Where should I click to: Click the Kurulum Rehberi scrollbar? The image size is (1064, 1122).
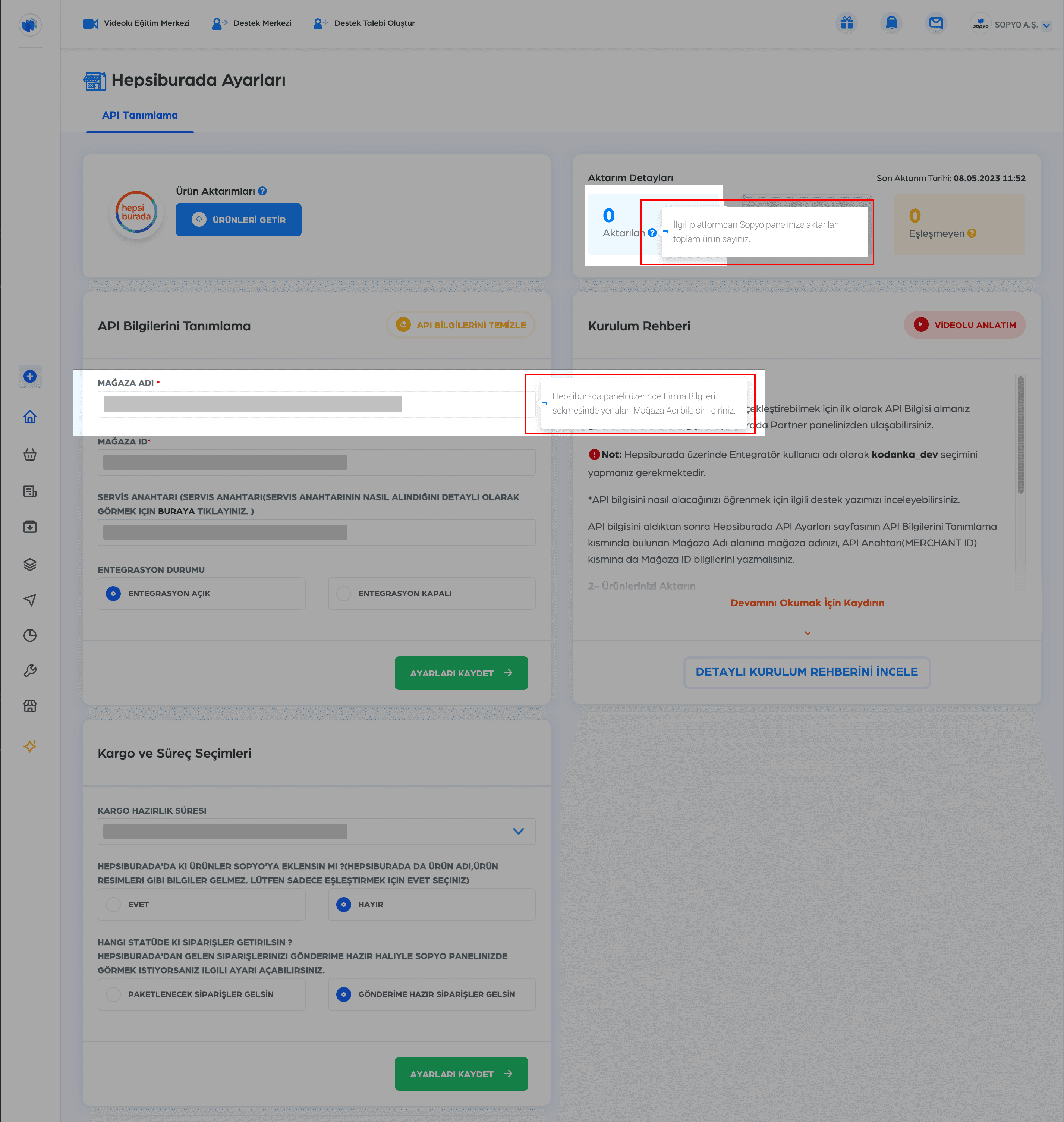[1021, 434]
